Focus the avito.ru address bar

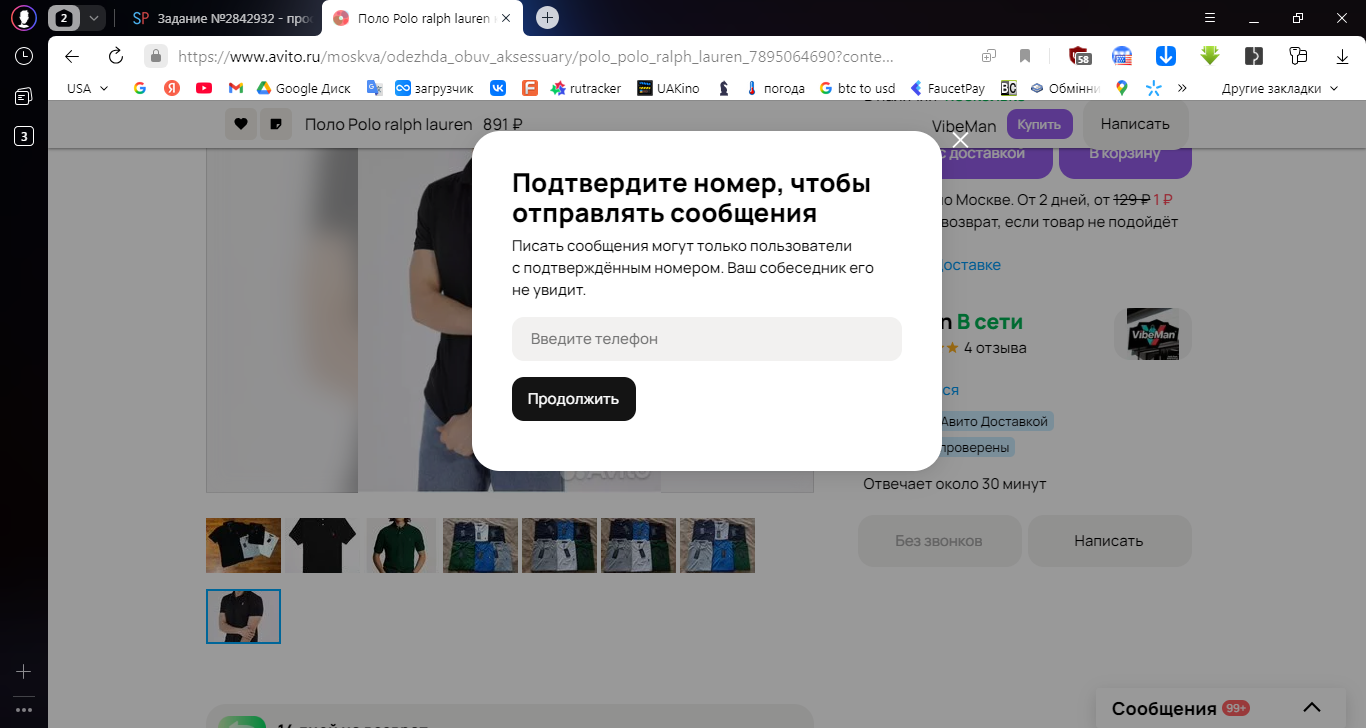coord(536,57)
